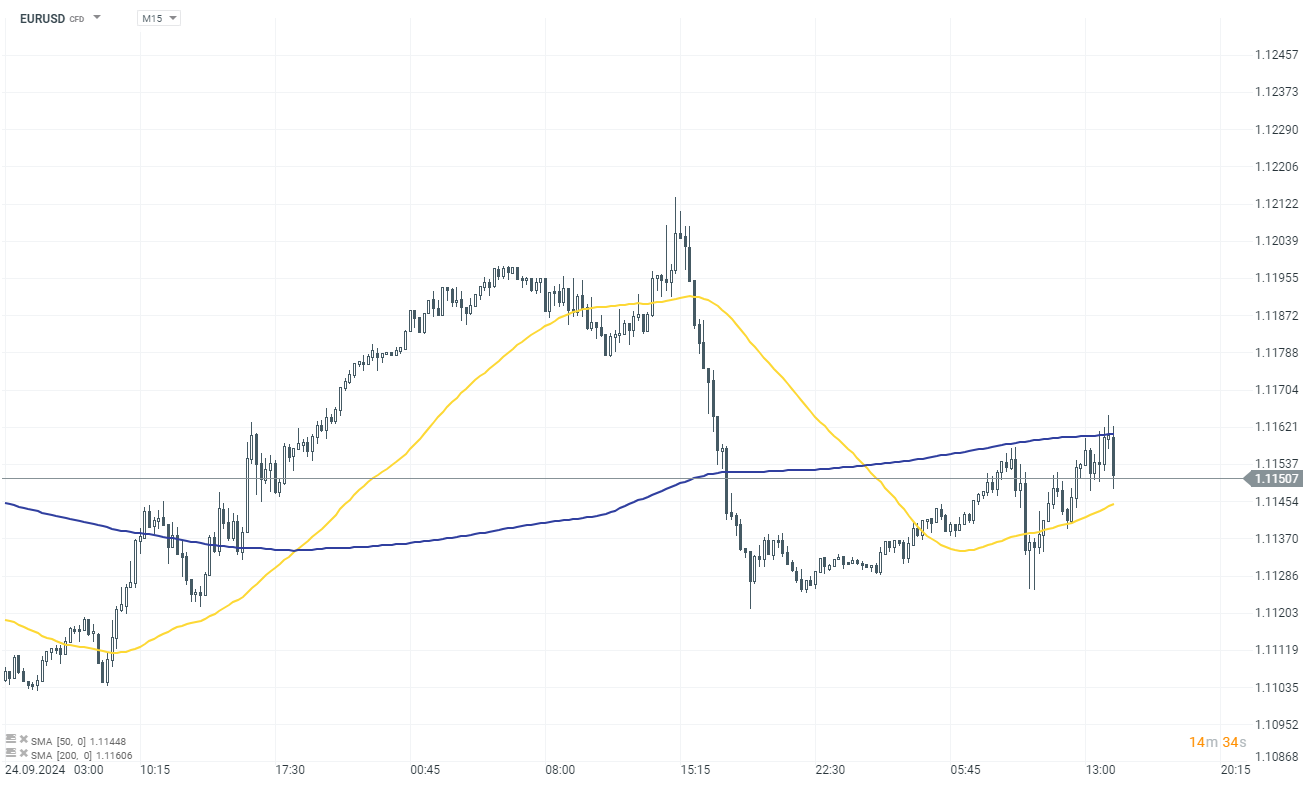Click the 15:15 time axis label
Image resolution: width=1315 pixels, height=787 pixels.
click(695, 770)
